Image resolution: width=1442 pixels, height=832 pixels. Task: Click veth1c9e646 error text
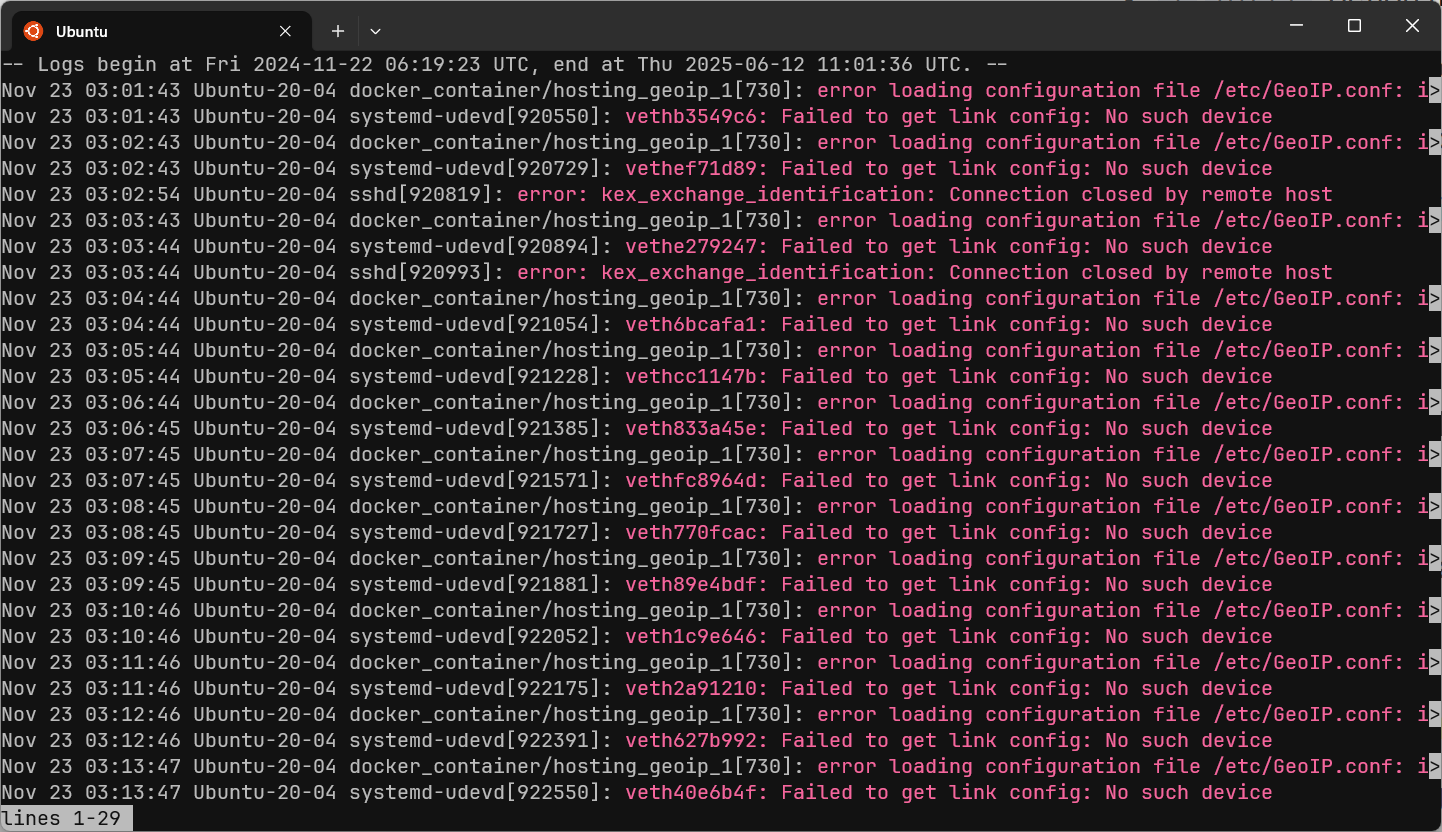pos(949,636)
